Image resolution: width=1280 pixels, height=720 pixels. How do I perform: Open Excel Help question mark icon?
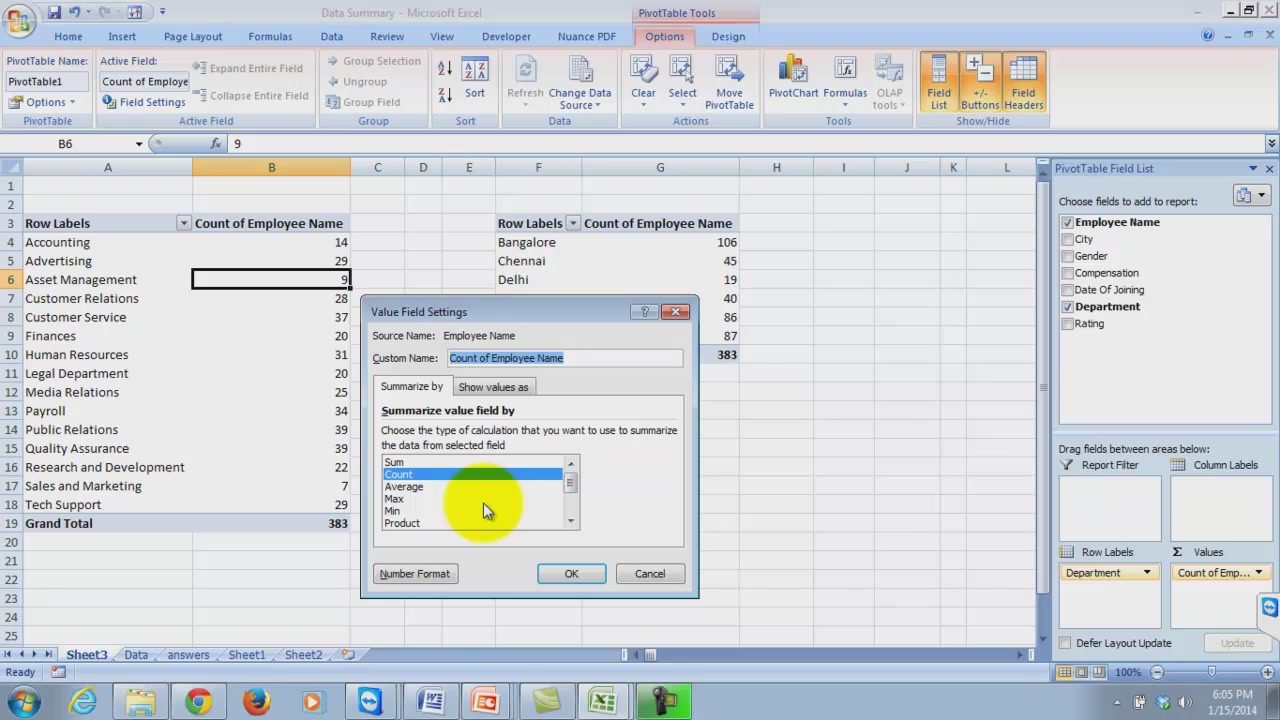pyautogui.click(x=1208, y=36)
